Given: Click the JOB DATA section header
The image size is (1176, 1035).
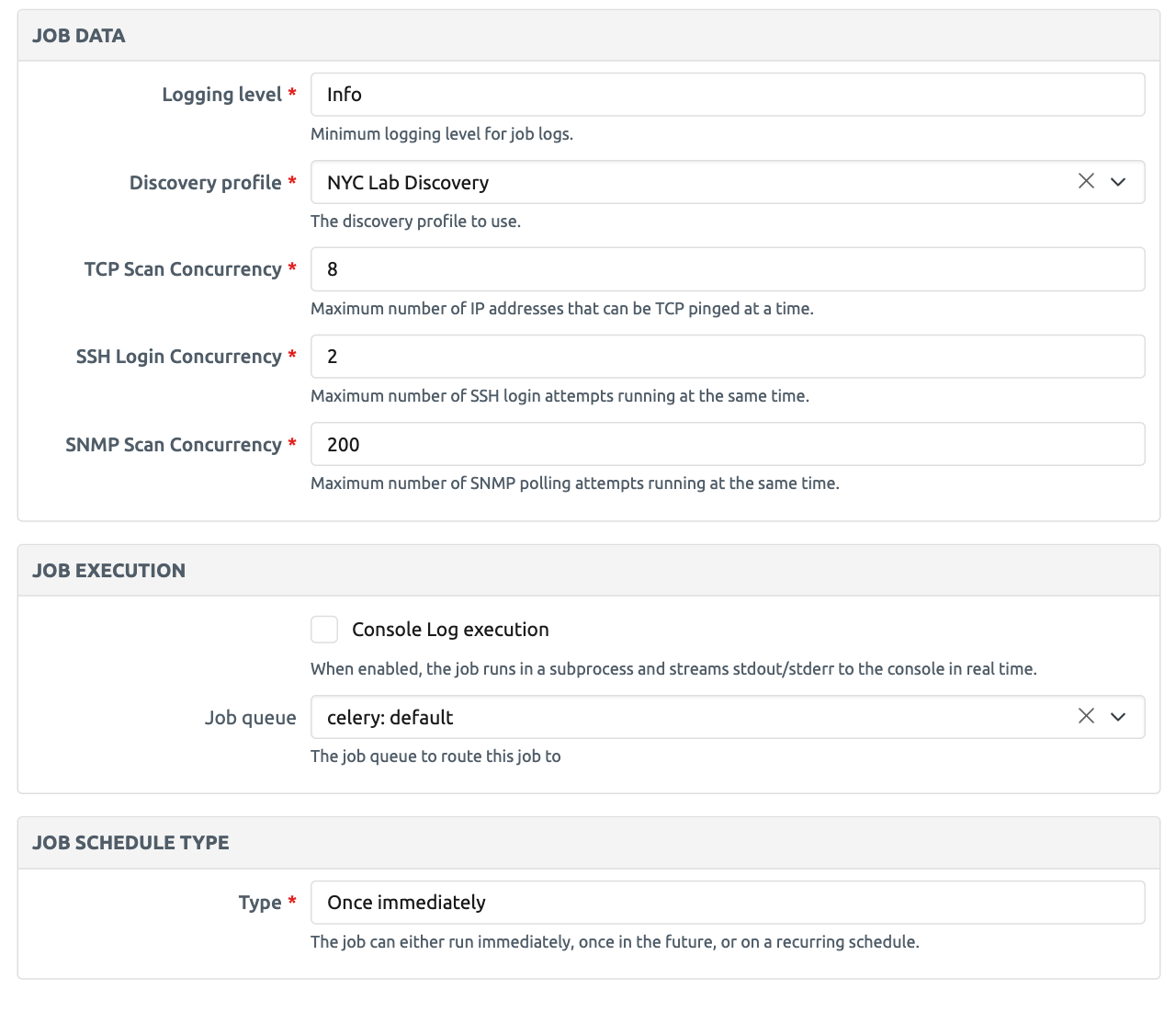Looking at the screenshot, I should click(x=79, y=36).
